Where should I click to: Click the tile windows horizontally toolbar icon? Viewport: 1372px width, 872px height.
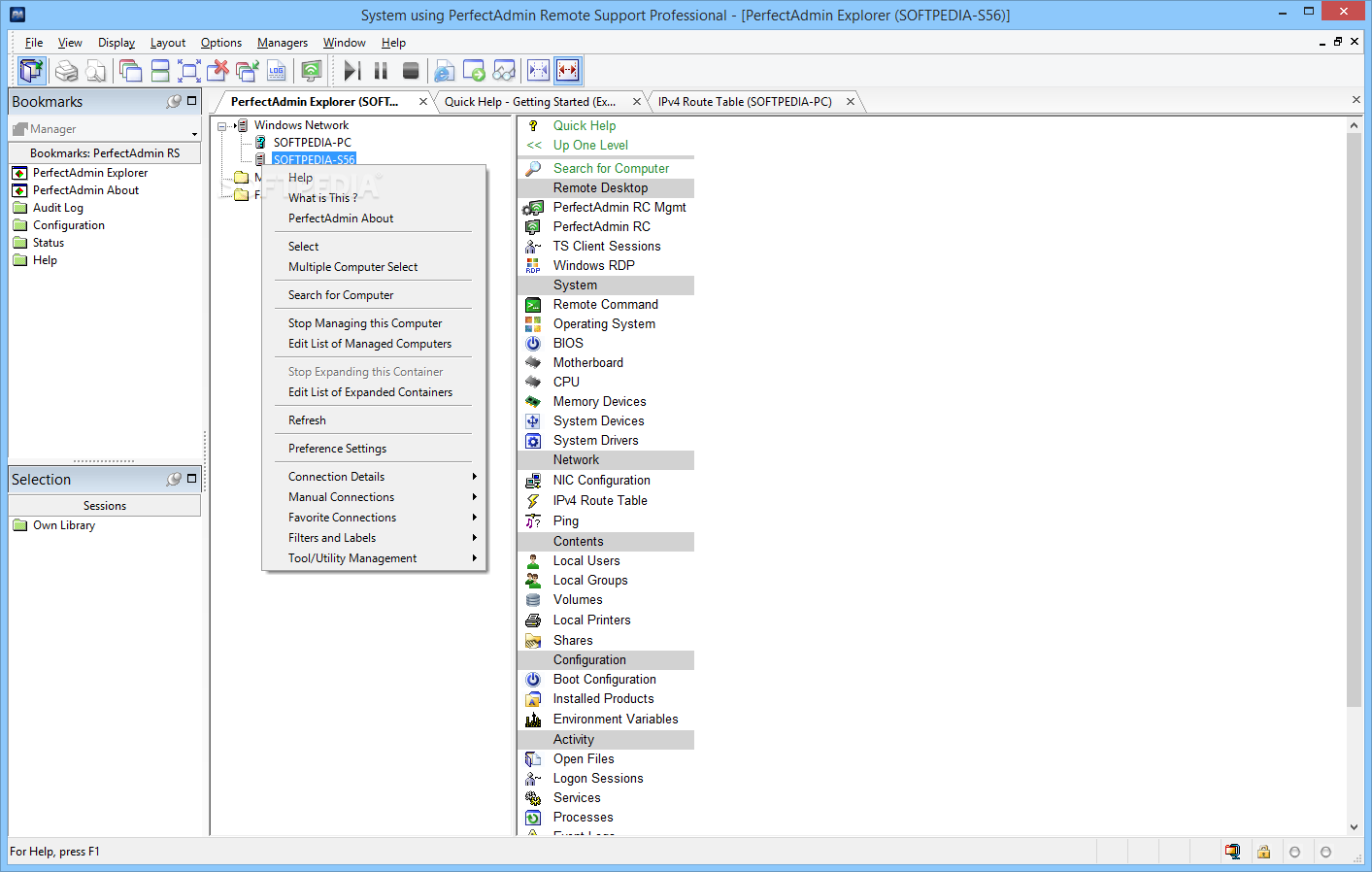coord(160,71)
